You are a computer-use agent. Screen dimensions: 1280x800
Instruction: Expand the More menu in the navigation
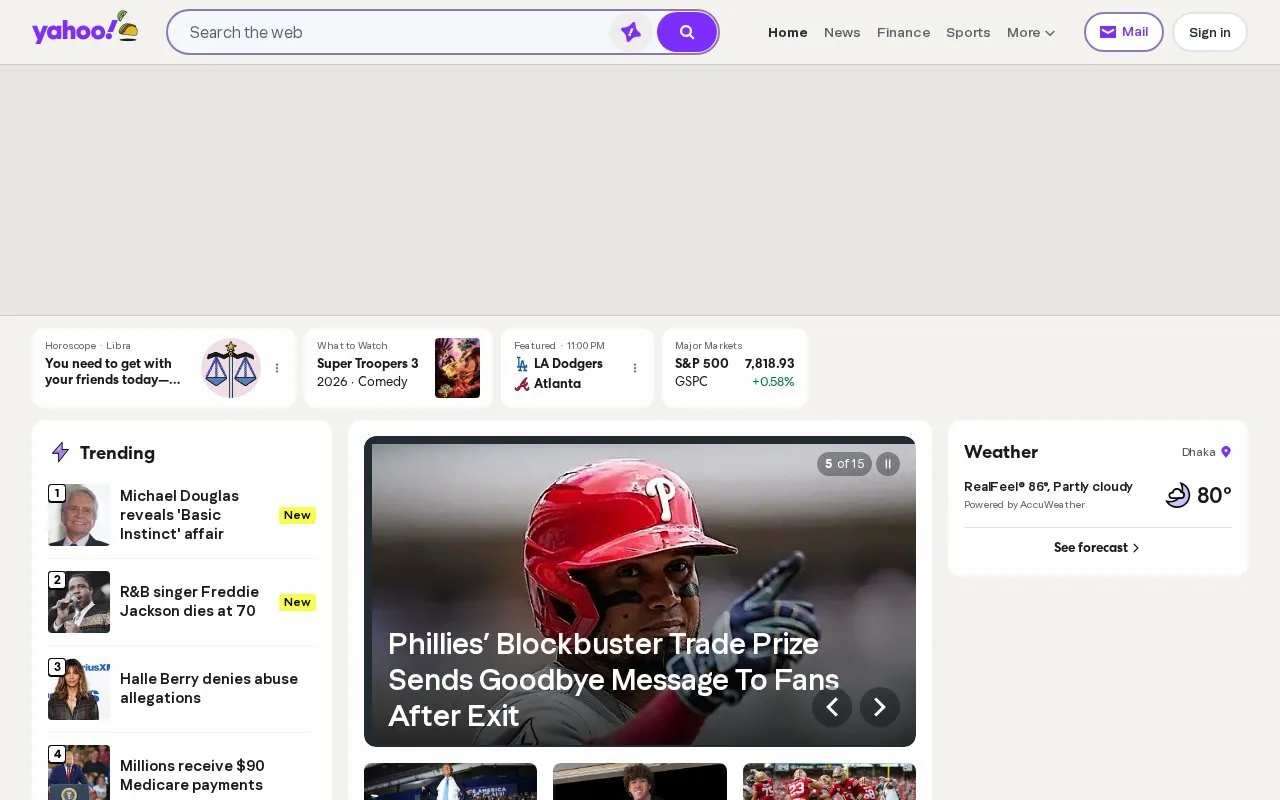tap(1031, 32)
